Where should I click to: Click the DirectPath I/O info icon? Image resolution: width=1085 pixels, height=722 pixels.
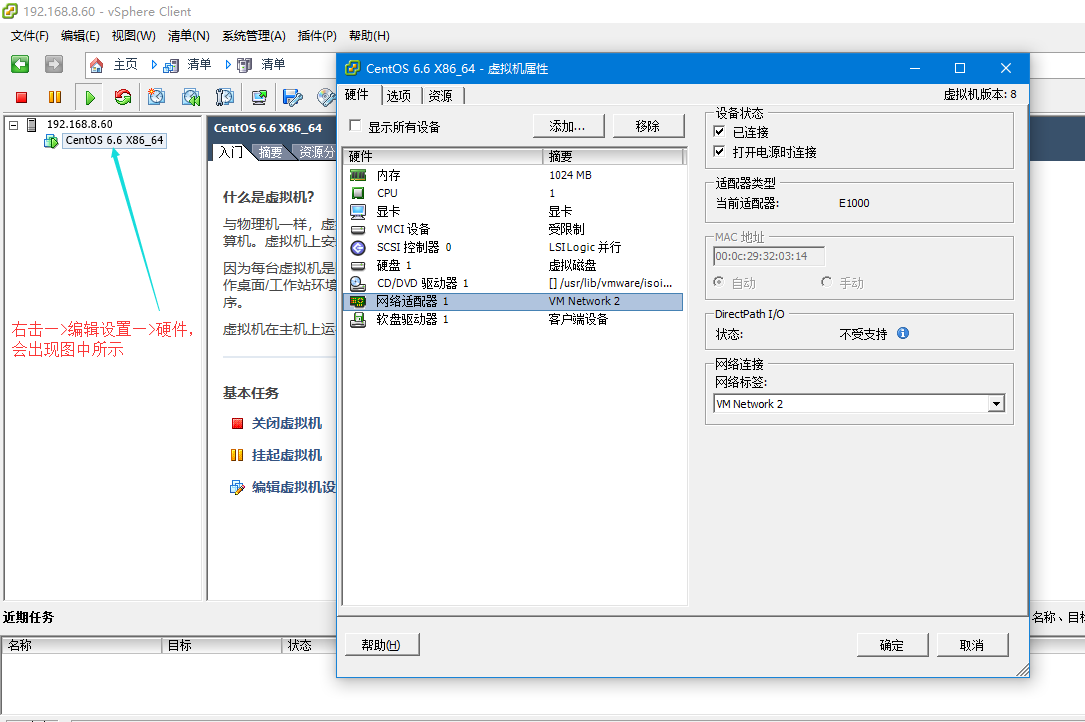tap(903, 333)
